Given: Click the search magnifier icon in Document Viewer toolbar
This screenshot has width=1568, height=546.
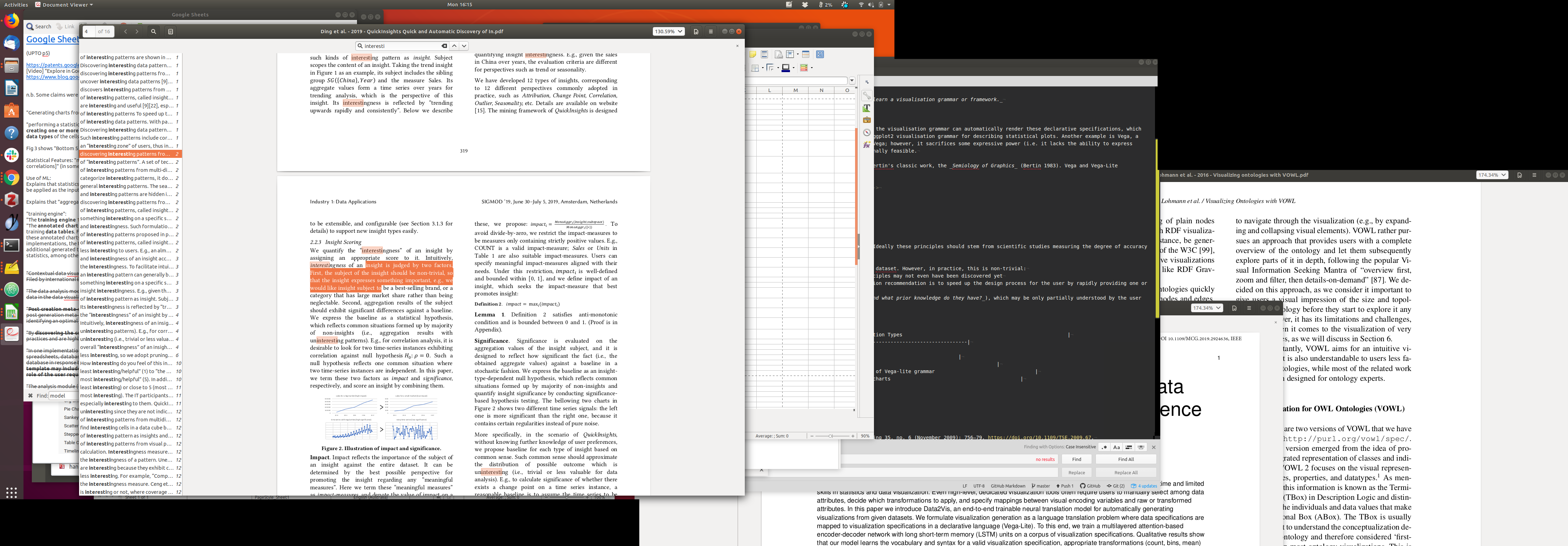Looking at the screenshot, I should point(153,31).
